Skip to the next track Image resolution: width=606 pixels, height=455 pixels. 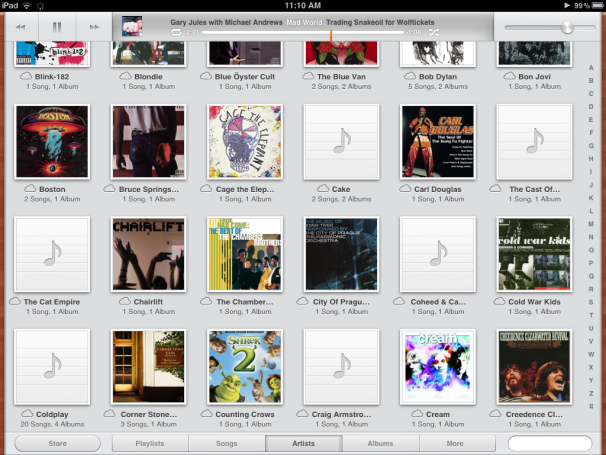pos(94,27)
